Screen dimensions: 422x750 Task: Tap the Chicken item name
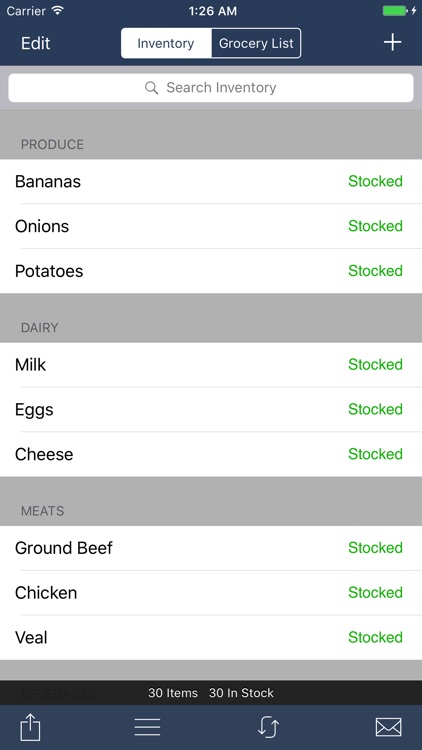(46, 593)
